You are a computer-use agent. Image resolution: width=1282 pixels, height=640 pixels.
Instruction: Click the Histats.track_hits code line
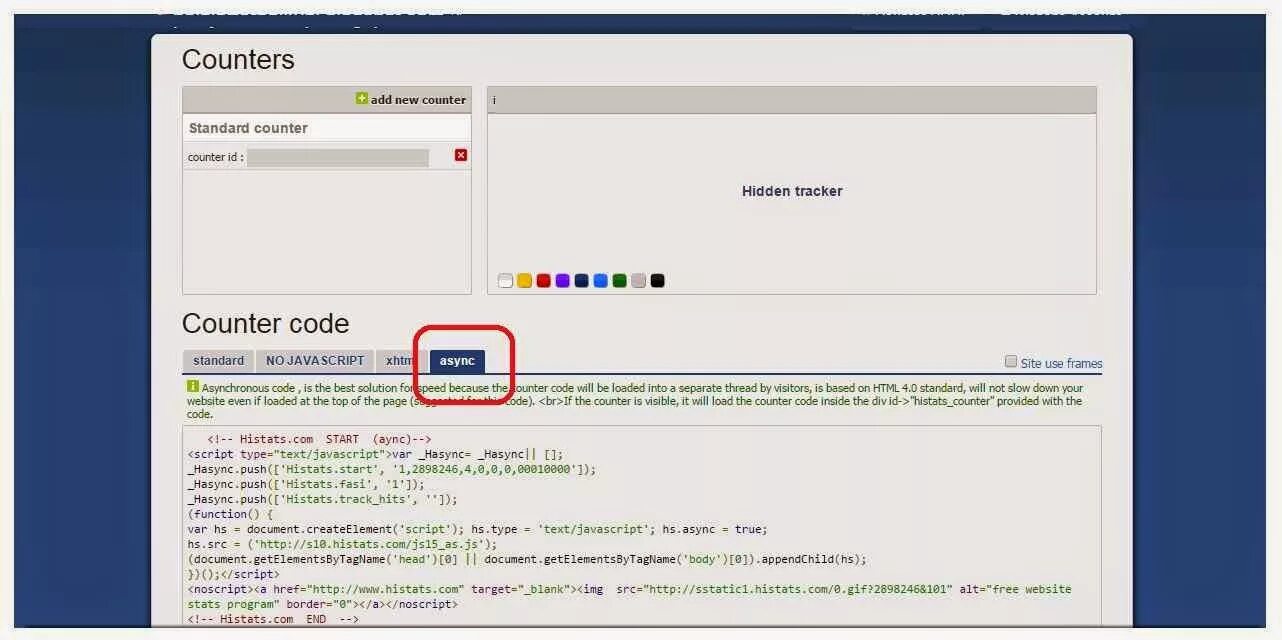click(322, 499)
